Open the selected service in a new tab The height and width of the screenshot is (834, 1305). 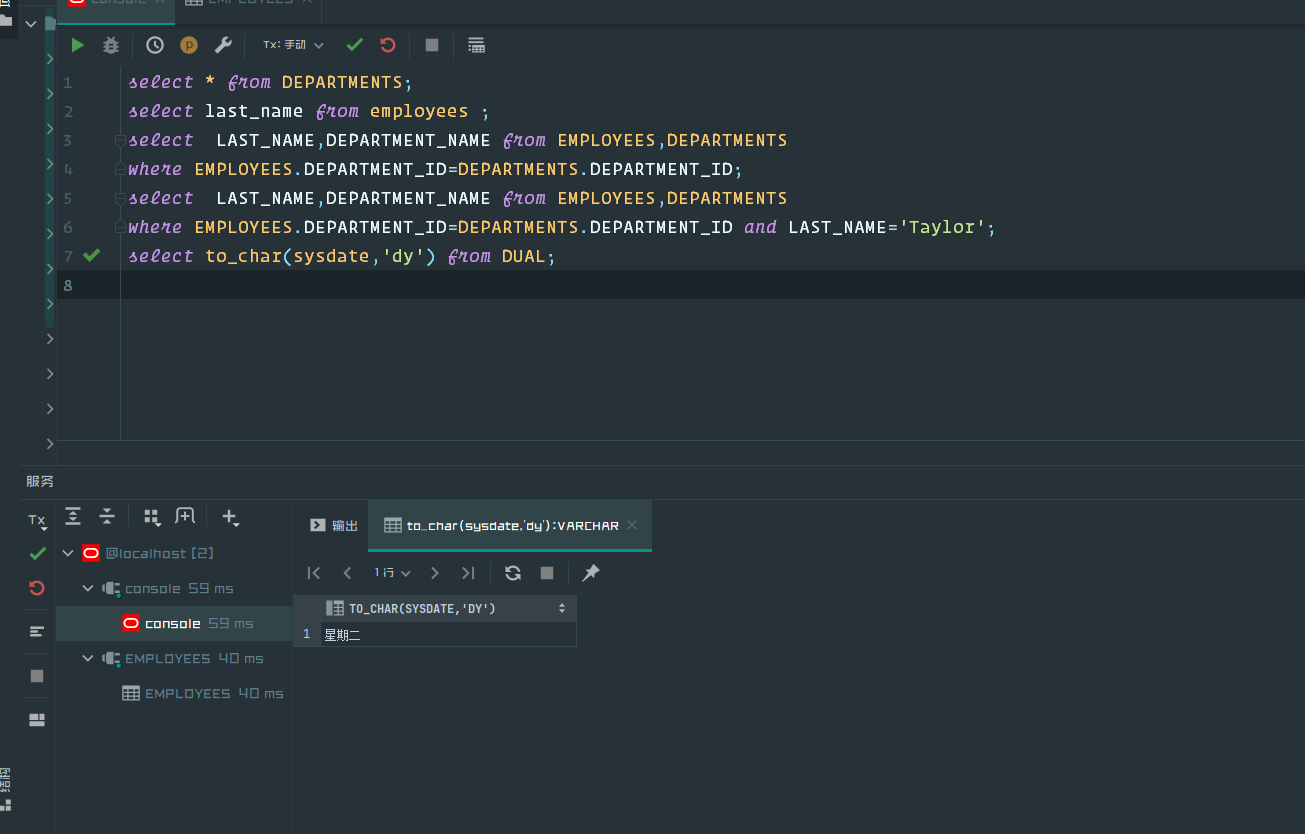[185, 516]
